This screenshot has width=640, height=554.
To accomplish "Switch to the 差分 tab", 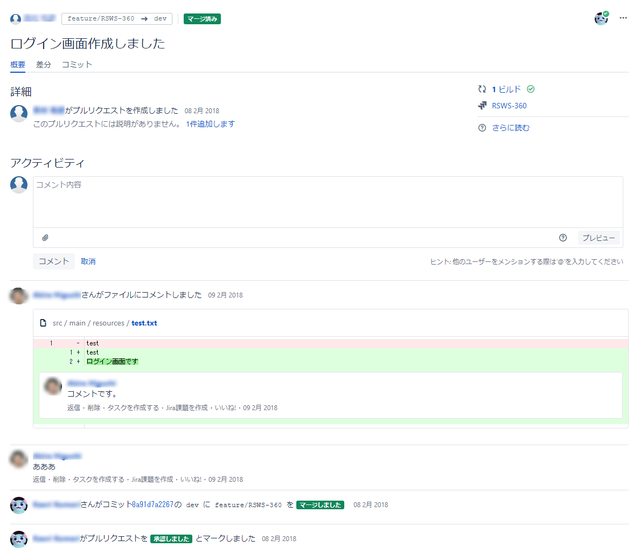I will [x=43, y=65].
